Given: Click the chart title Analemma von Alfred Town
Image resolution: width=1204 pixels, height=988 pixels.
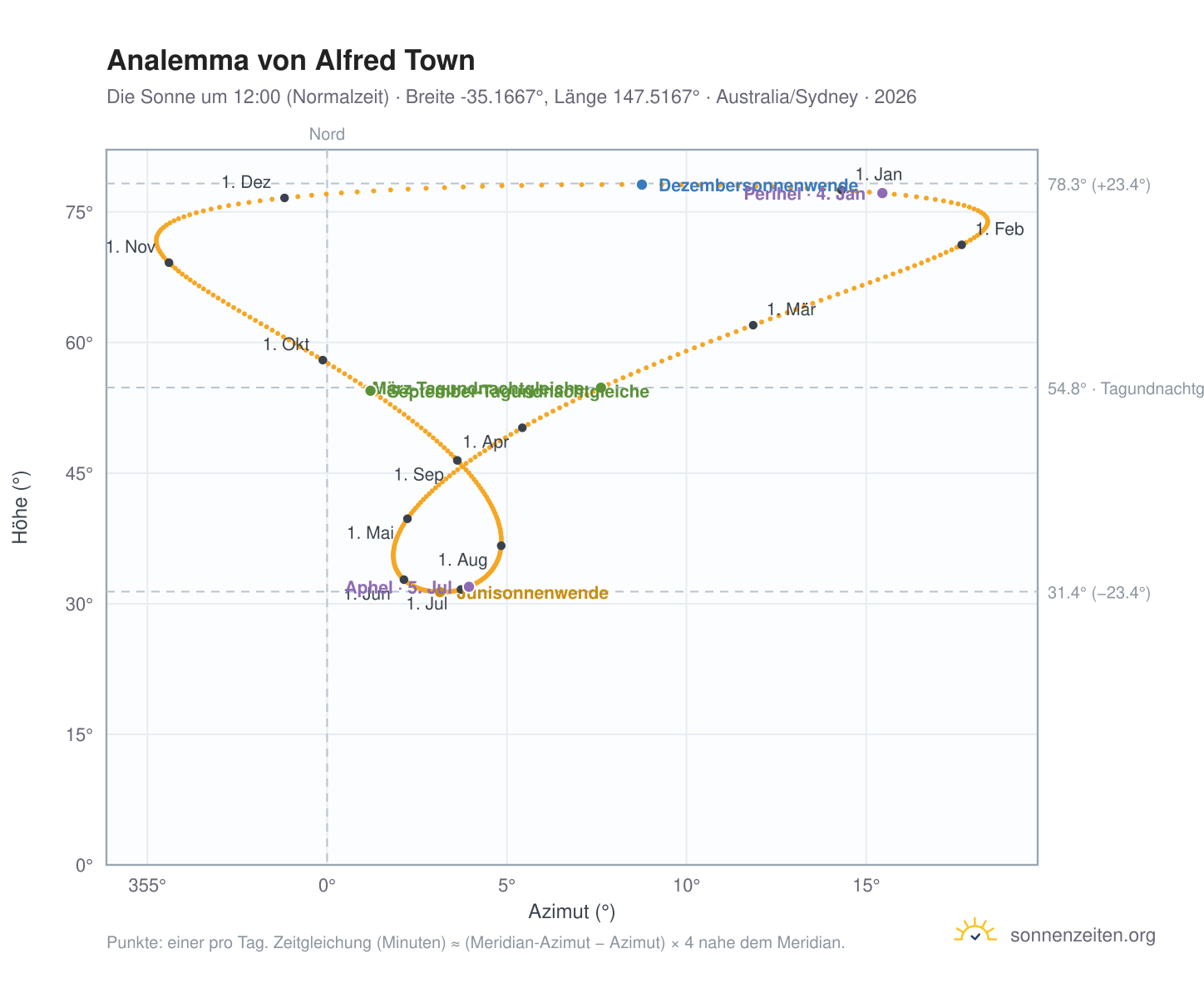Looking at the screenshot, I should 291,61.
